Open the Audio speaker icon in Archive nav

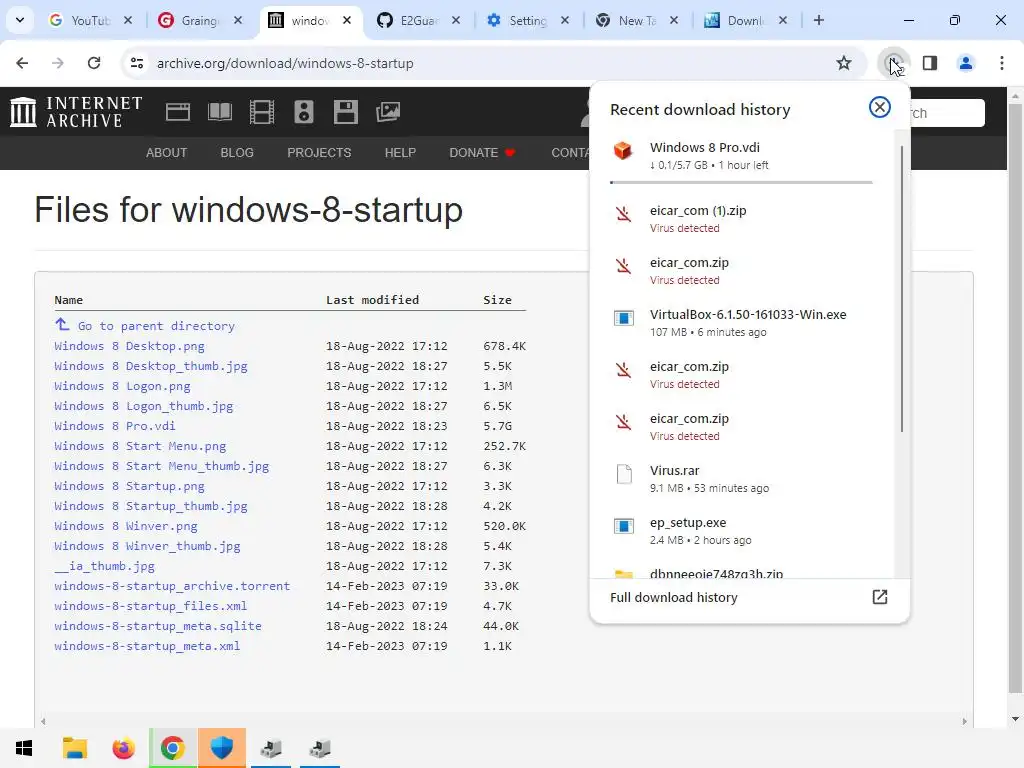304,112
